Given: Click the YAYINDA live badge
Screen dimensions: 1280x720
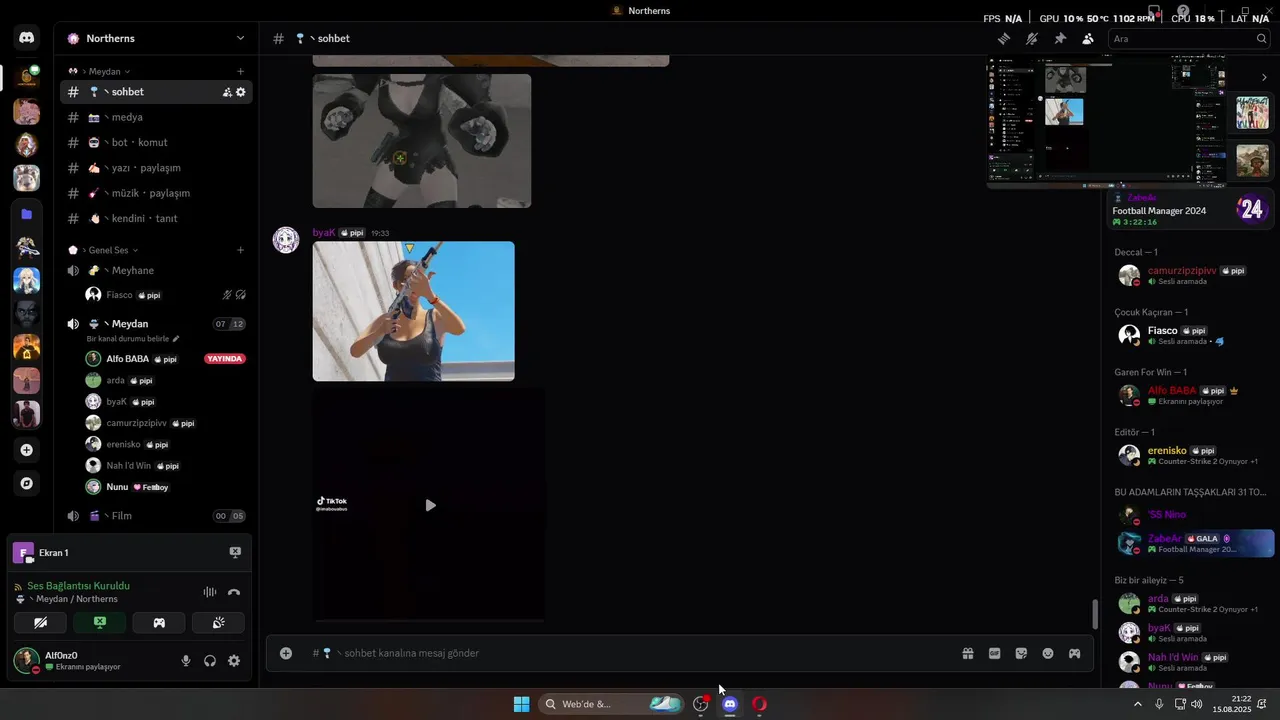Looking at the screenshot, I should coord(225,359).
